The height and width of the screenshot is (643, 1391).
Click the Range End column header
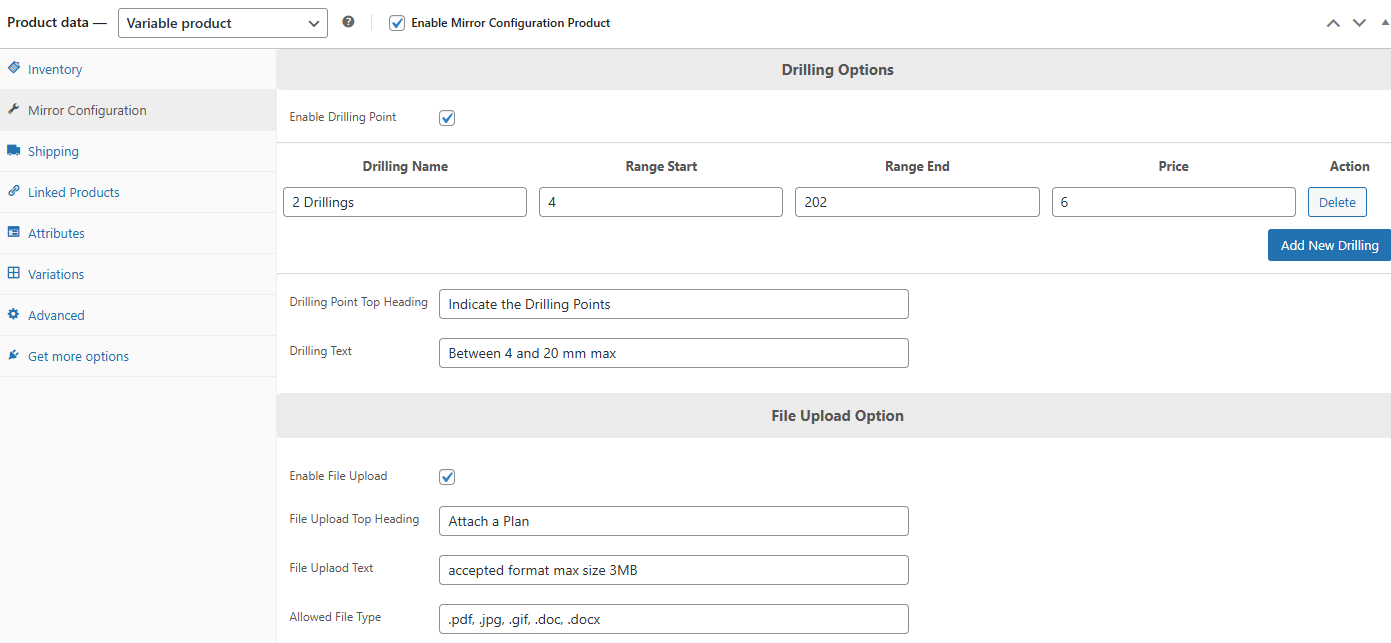(x=917, y=167)
